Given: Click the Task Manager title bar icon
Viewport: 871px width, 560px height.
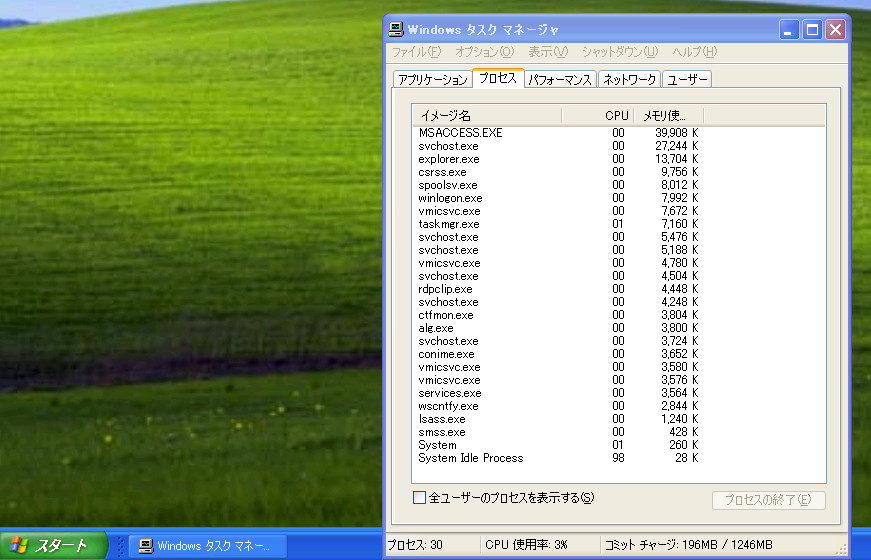Looking at the screenshot, I should pyautogui.click(x=396, y=29).
